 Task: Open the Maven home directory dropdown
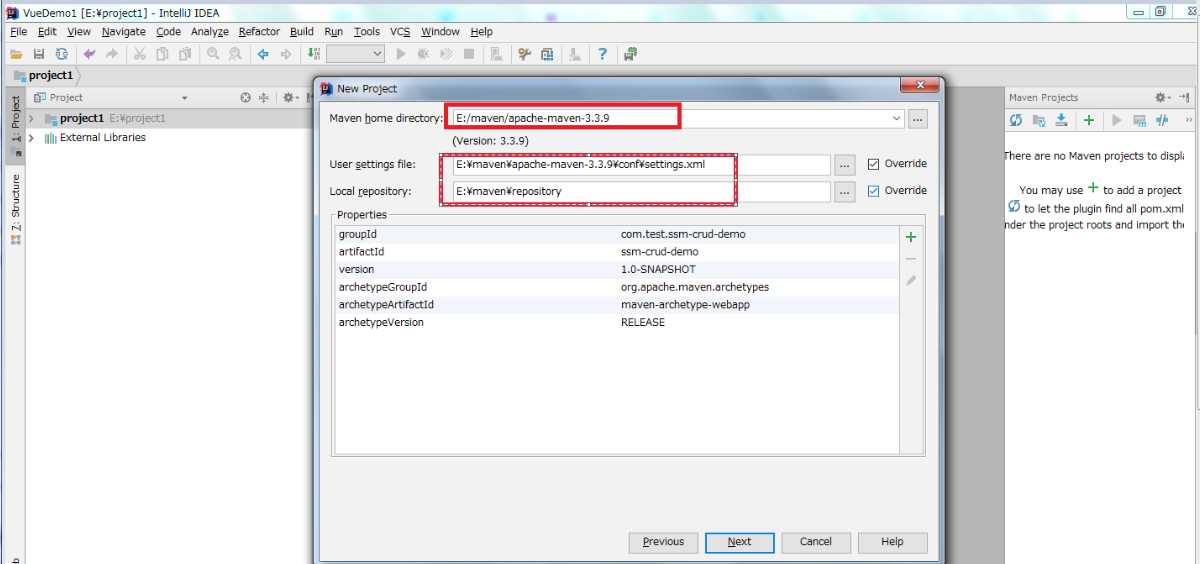click(x=896, y=118)
